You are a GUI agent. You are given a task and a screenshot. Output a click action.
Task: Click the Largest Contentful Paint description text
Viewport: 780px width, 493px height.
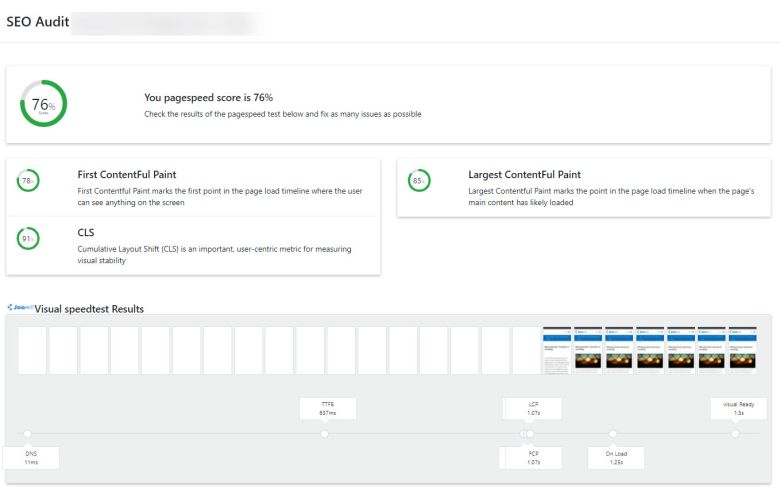[611, 197]
